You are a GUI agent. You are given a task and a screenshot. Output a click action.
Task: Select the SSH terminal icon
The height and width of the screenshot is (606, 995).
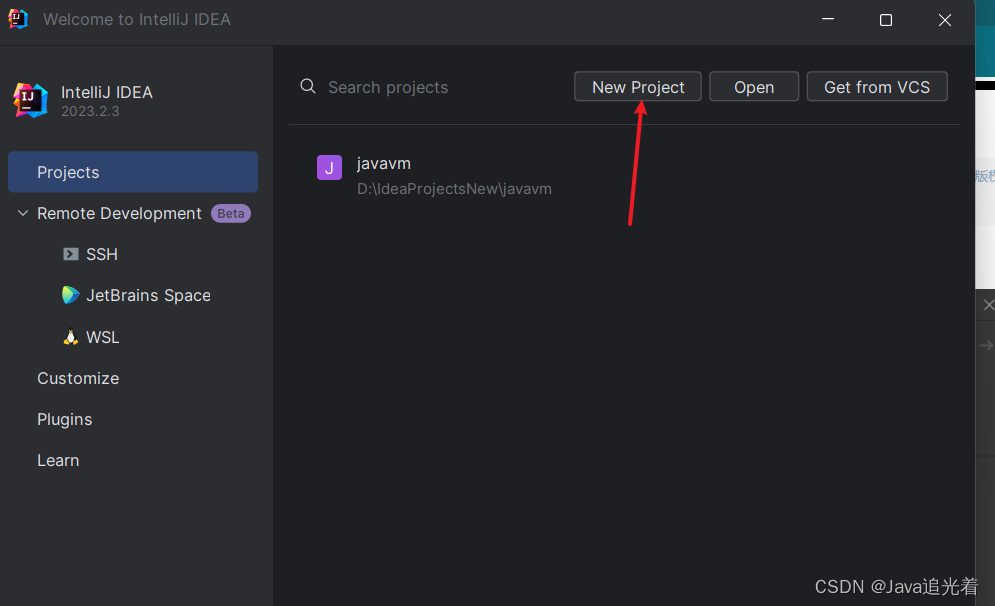(x=70, y=254)
